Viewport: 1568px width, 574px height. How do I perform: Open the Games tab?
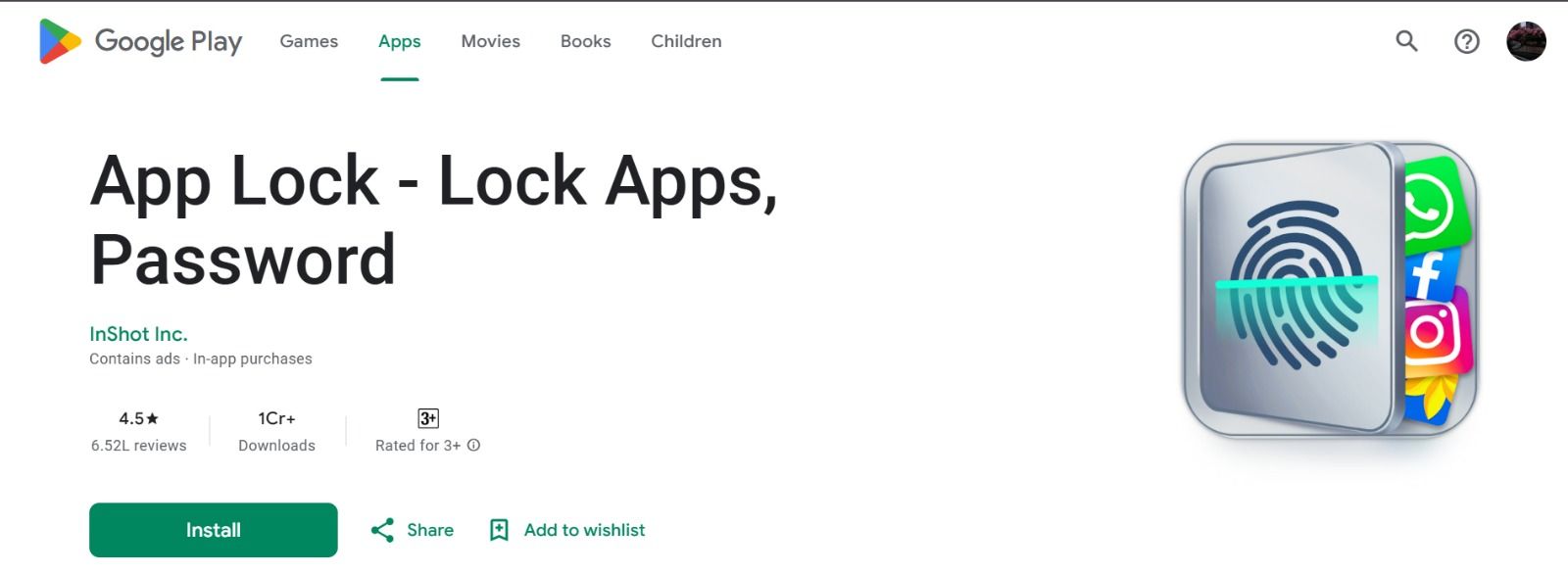pos(309,41)
